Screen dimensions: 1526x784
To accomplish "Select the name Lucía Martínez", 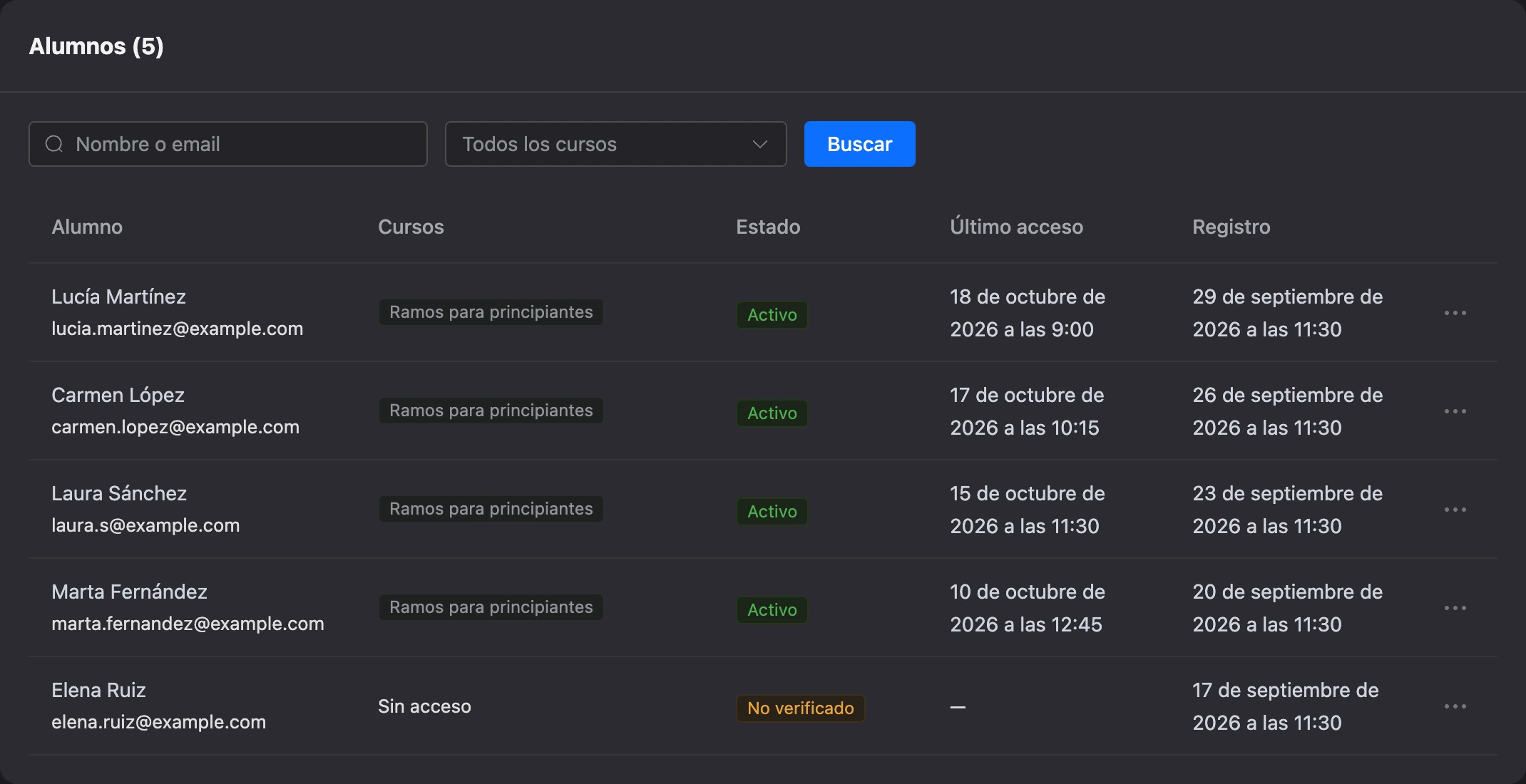I will [118, 296].
